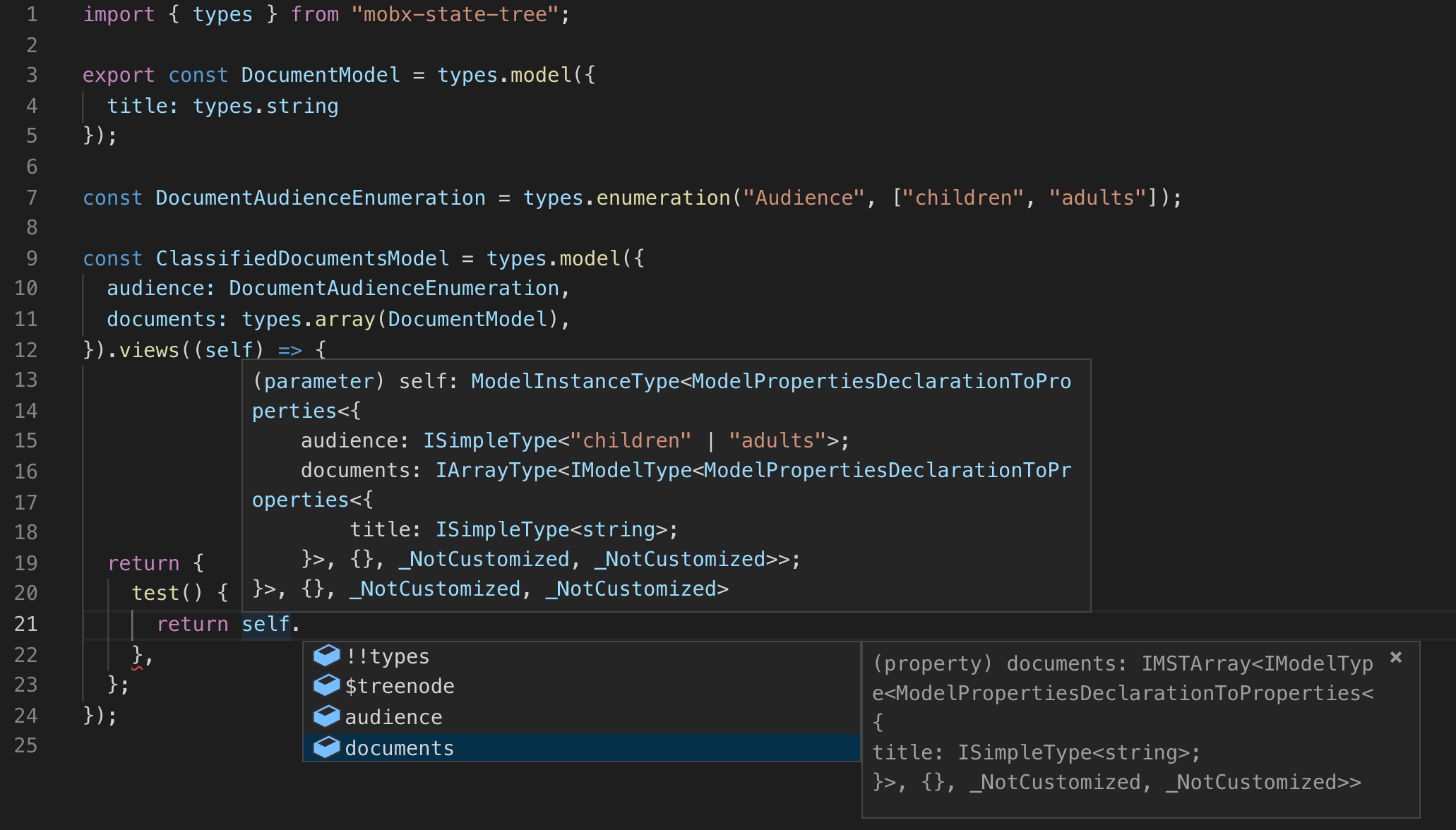Click the cube icon beside $treenode suggestion
1456x830 pixels.
pos(326,685)
